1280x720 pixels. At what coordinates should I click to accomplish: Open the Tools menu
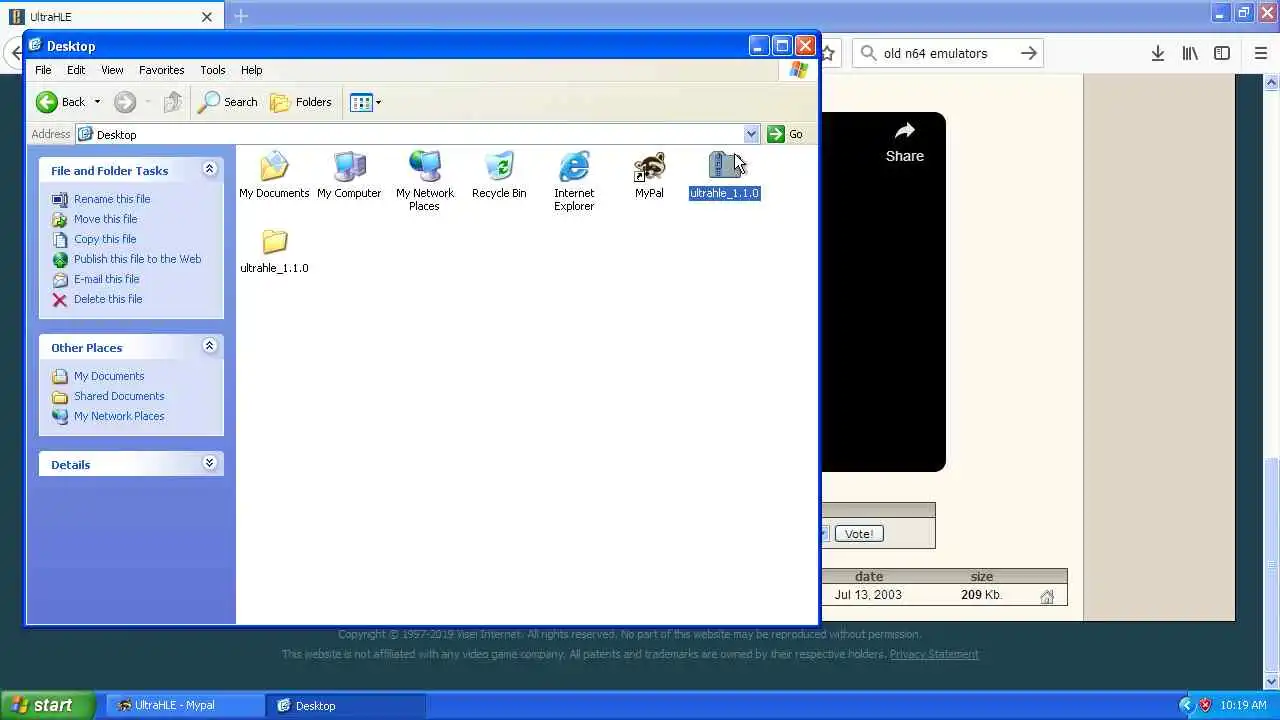(213, 70)
